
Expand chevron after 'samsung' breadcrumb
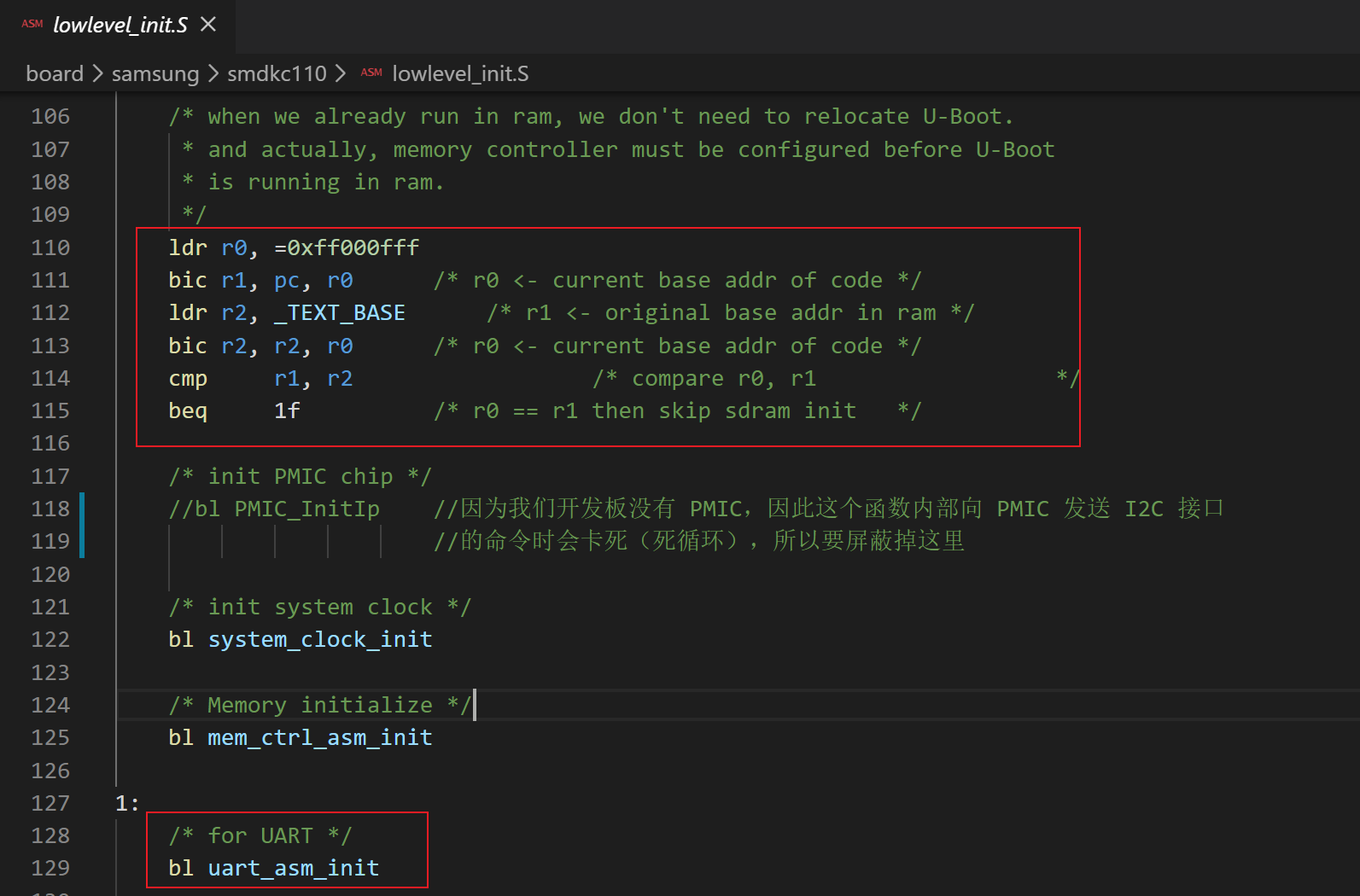click(x=213, y=74)
